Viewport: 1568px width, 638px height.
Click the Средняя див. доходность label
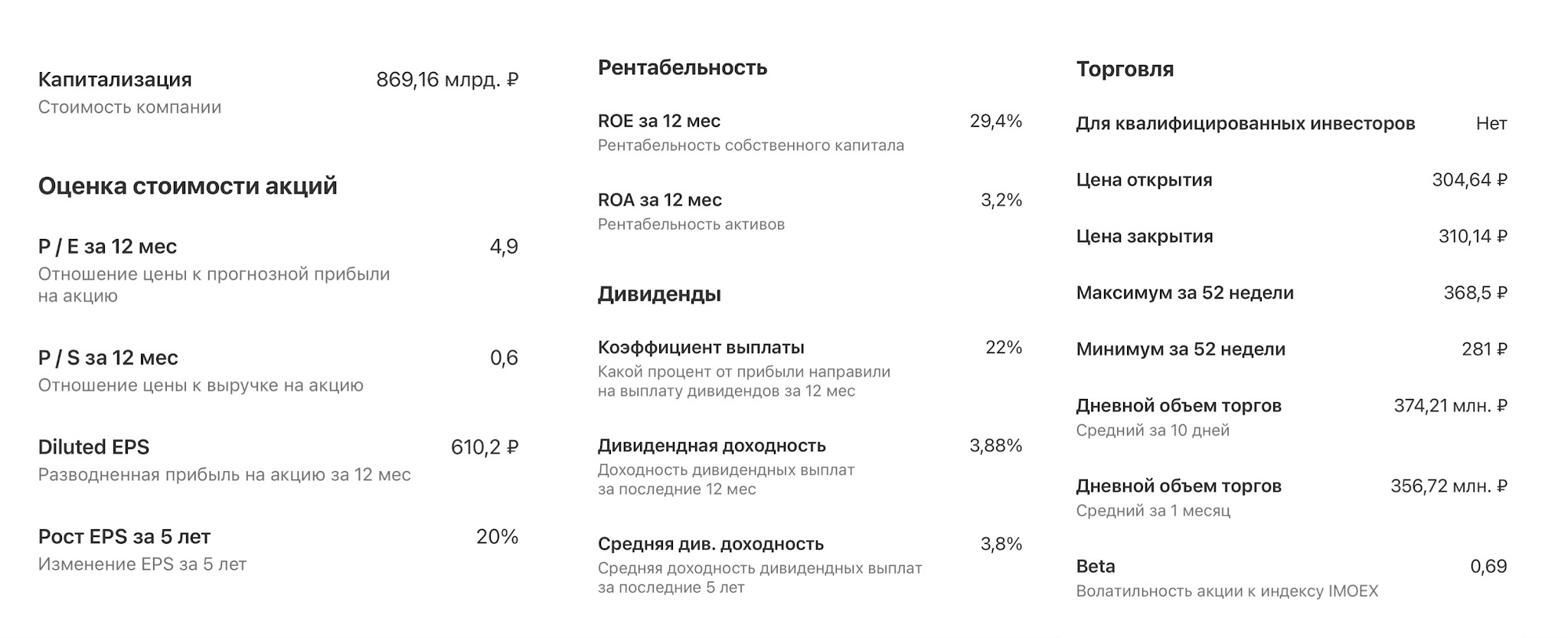coord(710,545)
